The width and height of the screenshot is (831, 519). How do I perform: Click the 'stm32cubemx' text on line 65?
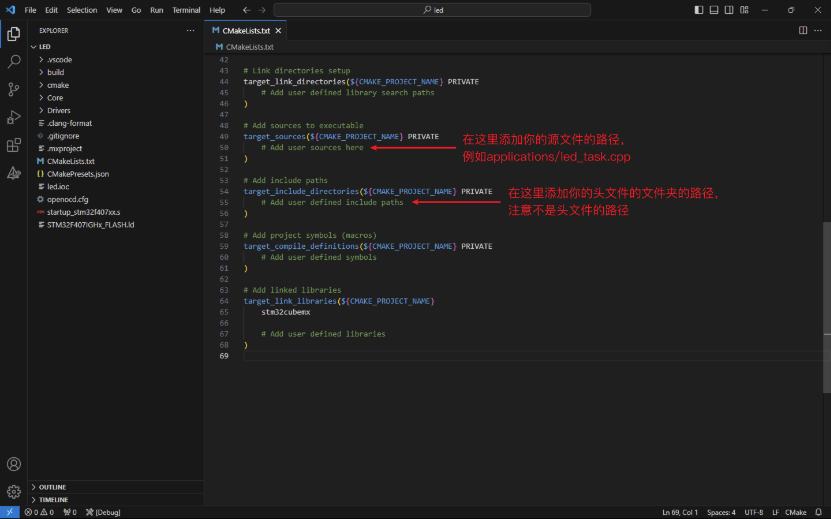(286, 312)
